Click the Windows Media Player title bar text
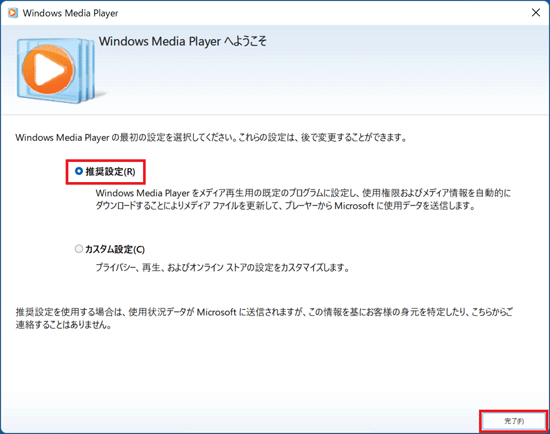This screenshot has height=434, width=550. pos(71,13)
